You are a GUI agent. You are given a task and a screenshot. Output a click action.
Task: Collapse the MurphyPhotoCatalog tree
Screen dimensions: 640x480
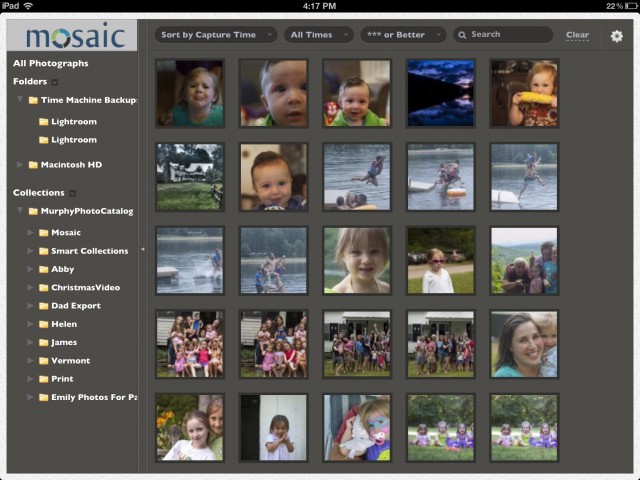click(20, 211)
